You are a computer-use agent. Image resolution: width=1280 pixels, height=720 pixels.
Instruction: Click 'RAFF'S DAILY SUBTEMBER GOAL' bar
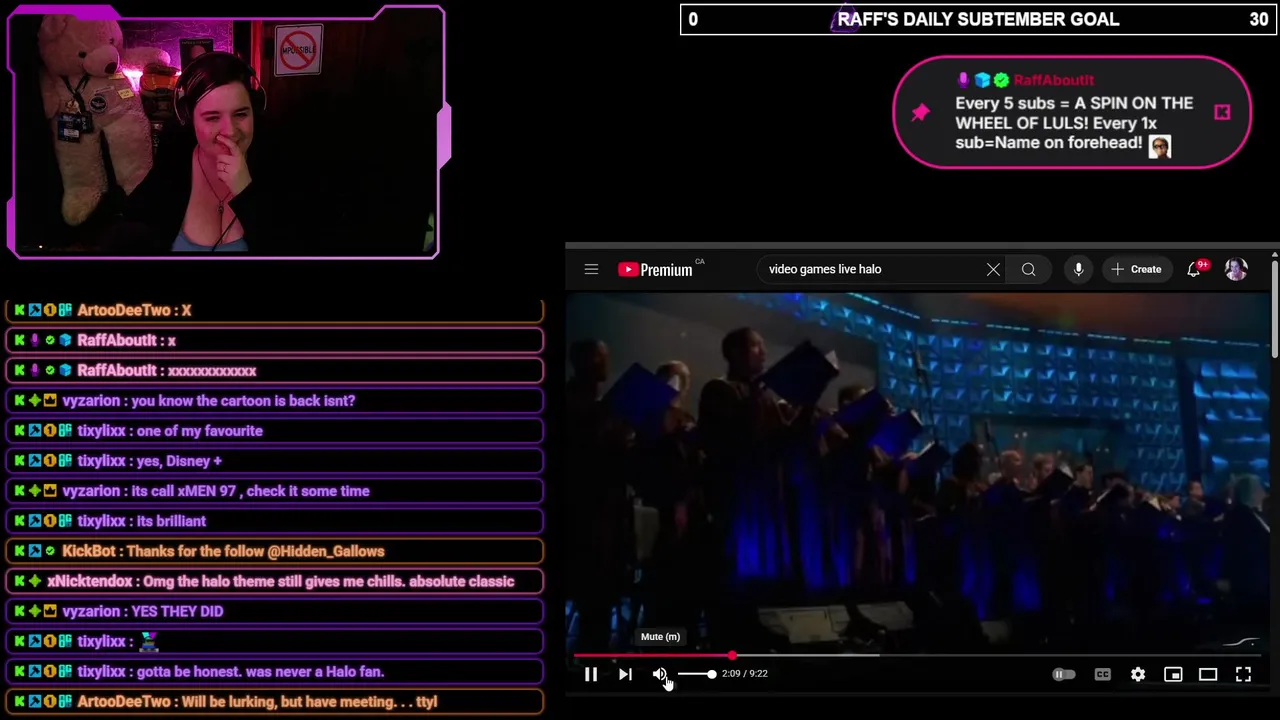(979, 19)
